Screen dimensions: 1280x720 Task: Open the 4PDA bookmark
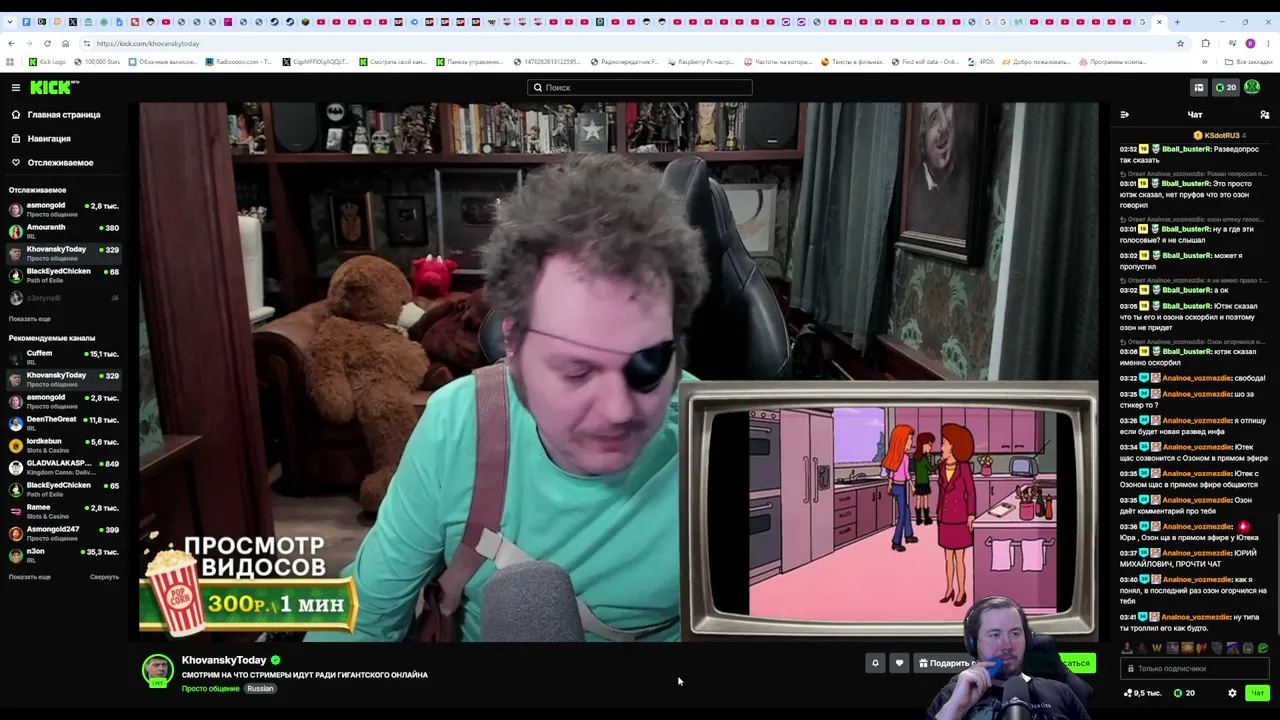[981, 62]
